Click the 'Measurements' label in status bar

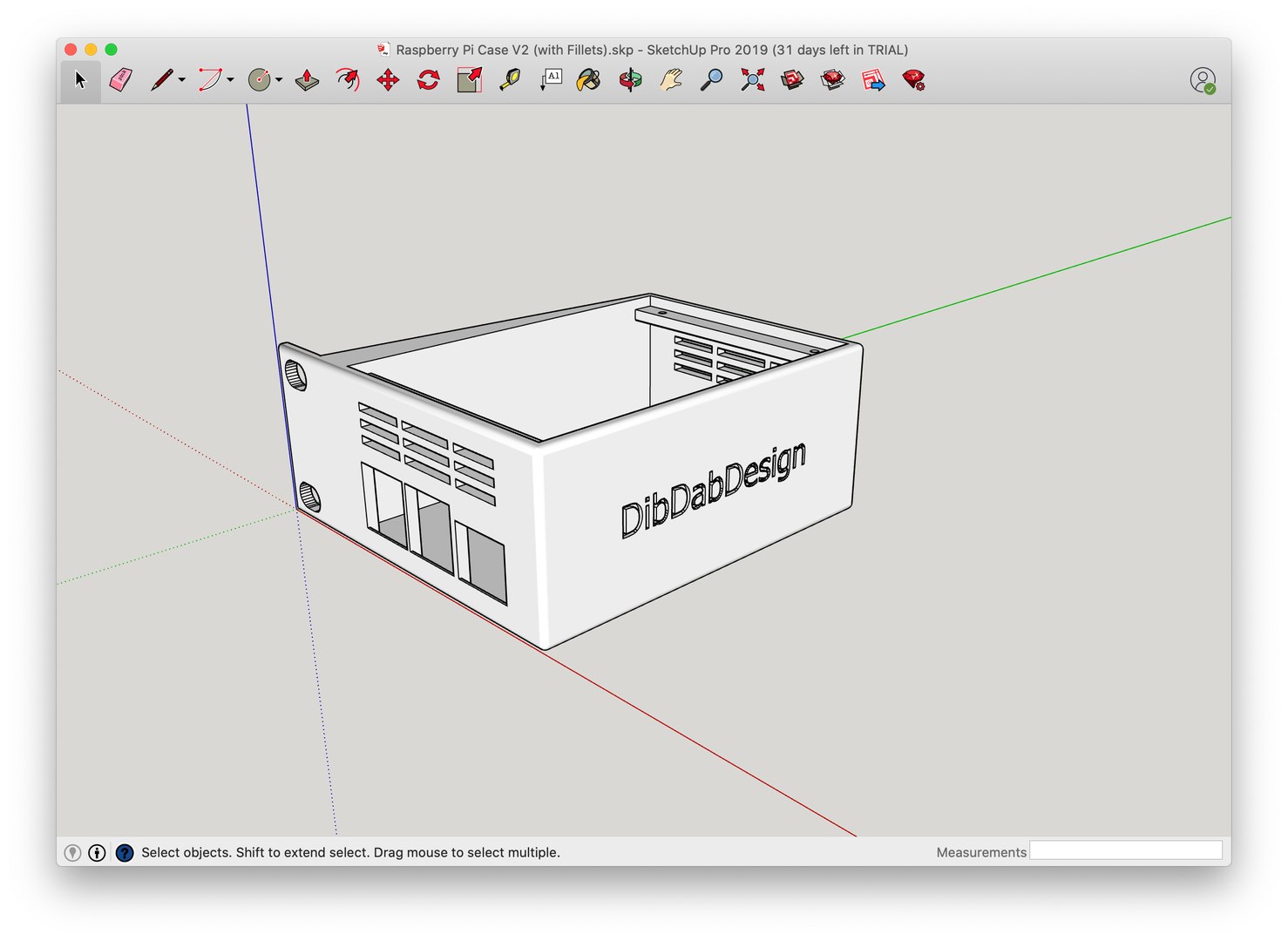coord(981,852)
